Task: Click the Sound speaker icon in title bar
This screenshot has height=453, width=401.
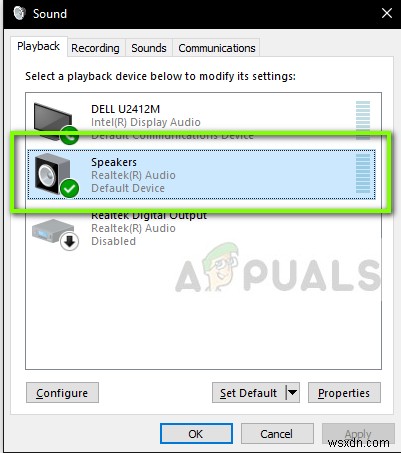Action: [x=19, y=13]
